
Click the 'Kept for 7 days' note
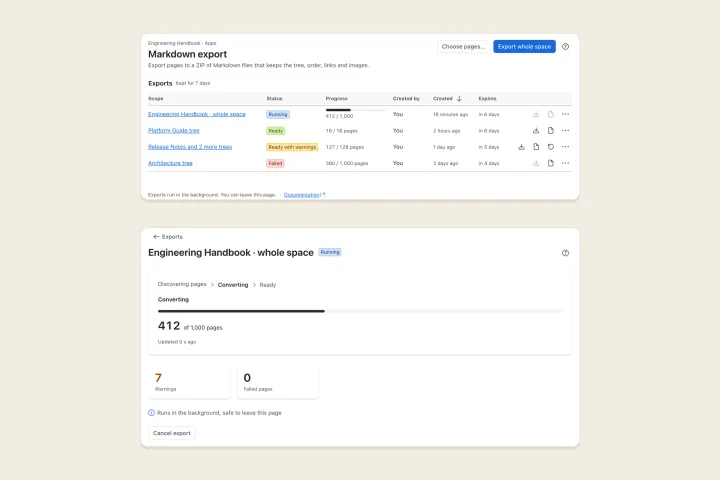(193, 83)
